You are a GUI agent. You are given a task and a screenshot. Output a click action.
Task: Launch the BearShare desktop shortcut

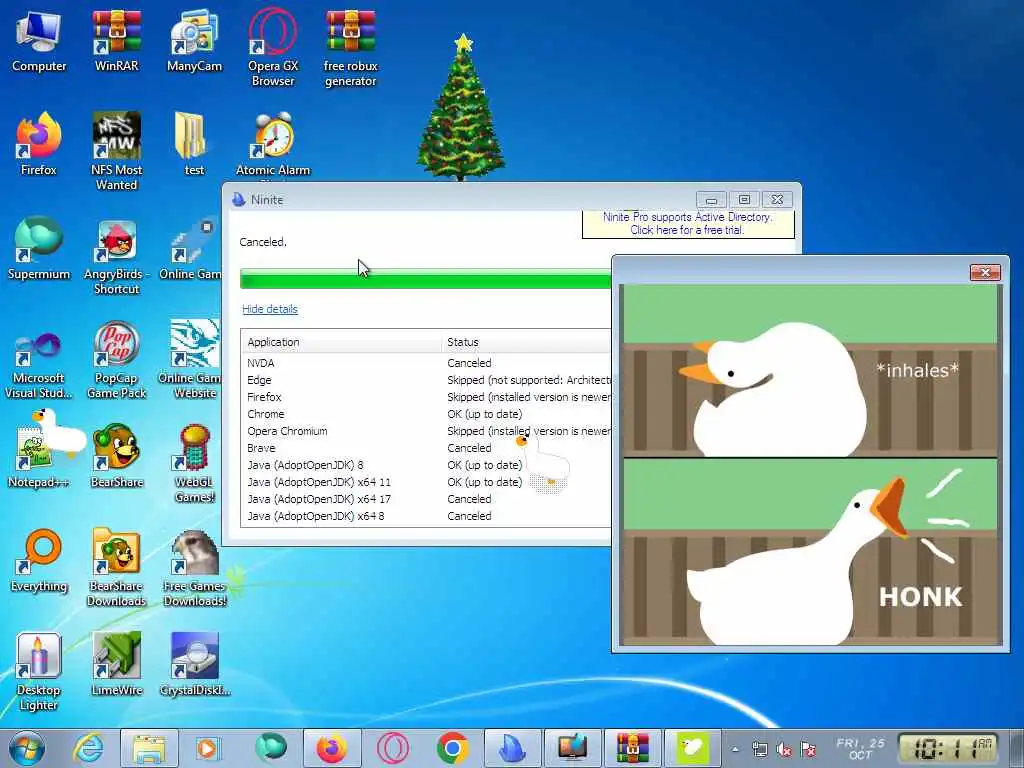116,455
